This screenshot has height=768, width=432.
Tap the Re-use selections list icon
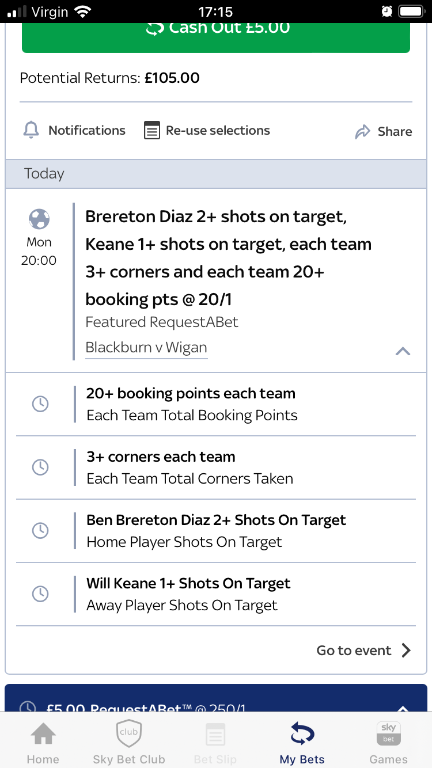152,130
